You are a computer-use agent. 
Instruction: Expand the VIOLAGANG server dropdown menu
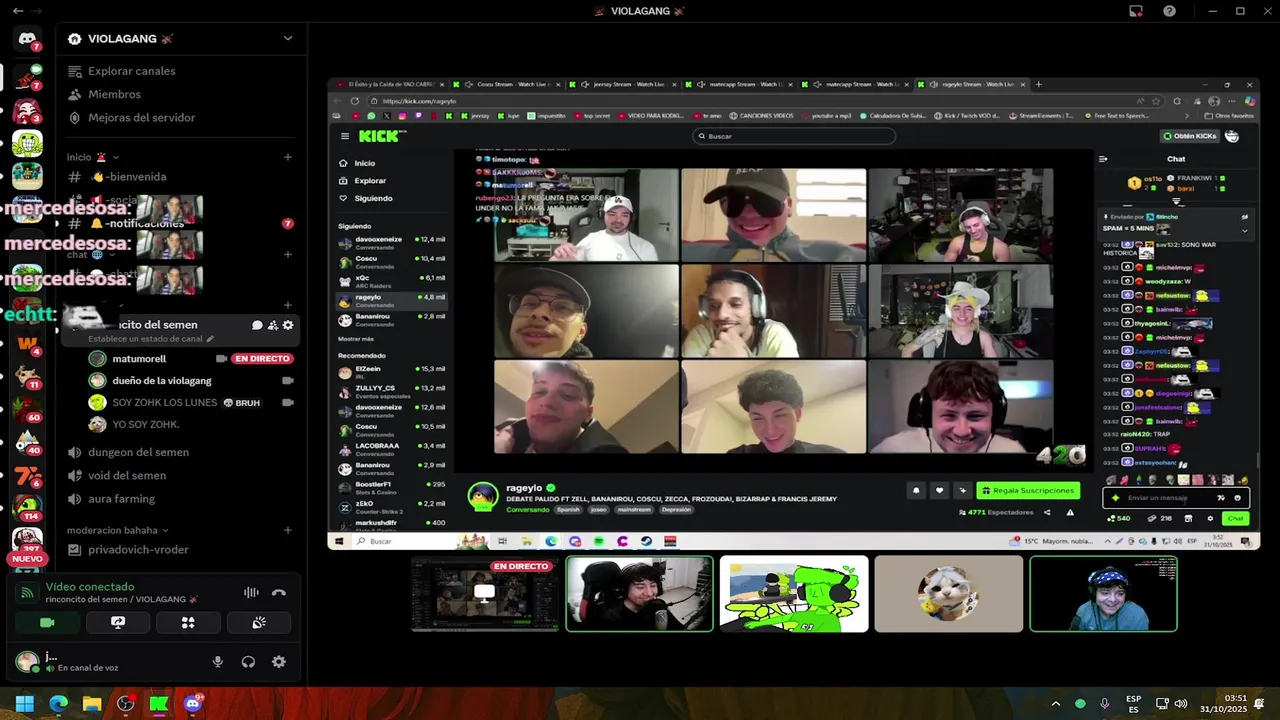coord(288,39)
